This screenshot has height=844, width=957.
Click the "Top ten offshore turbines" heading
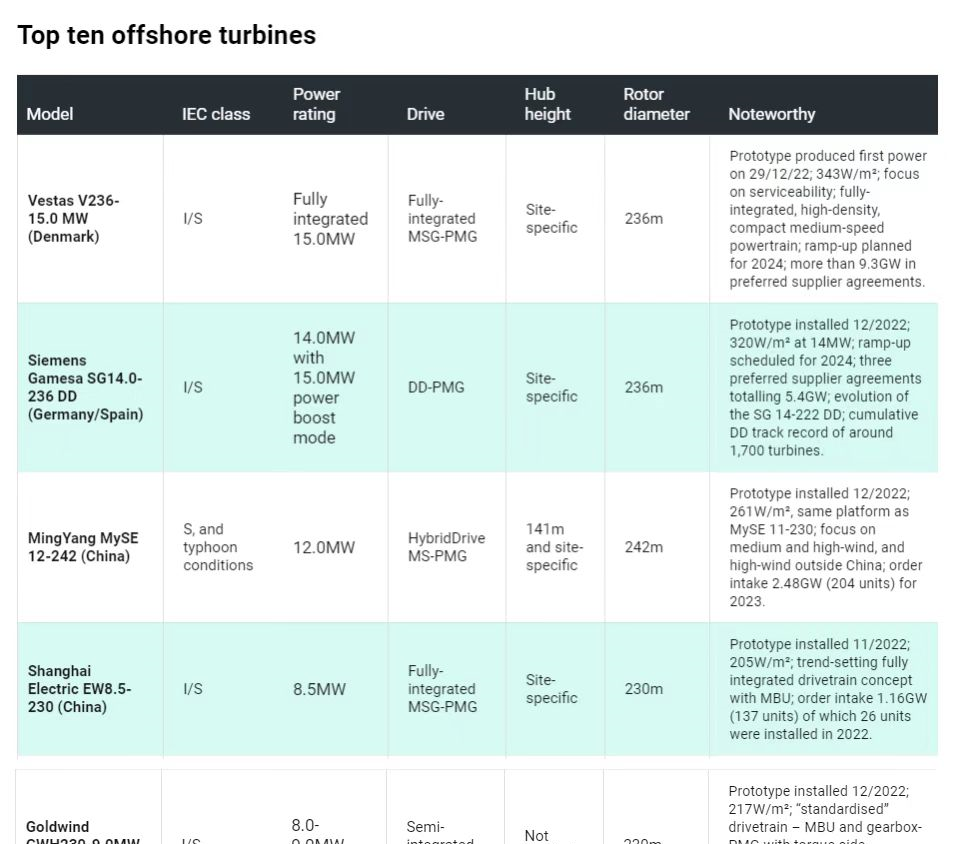coord(167,35)
